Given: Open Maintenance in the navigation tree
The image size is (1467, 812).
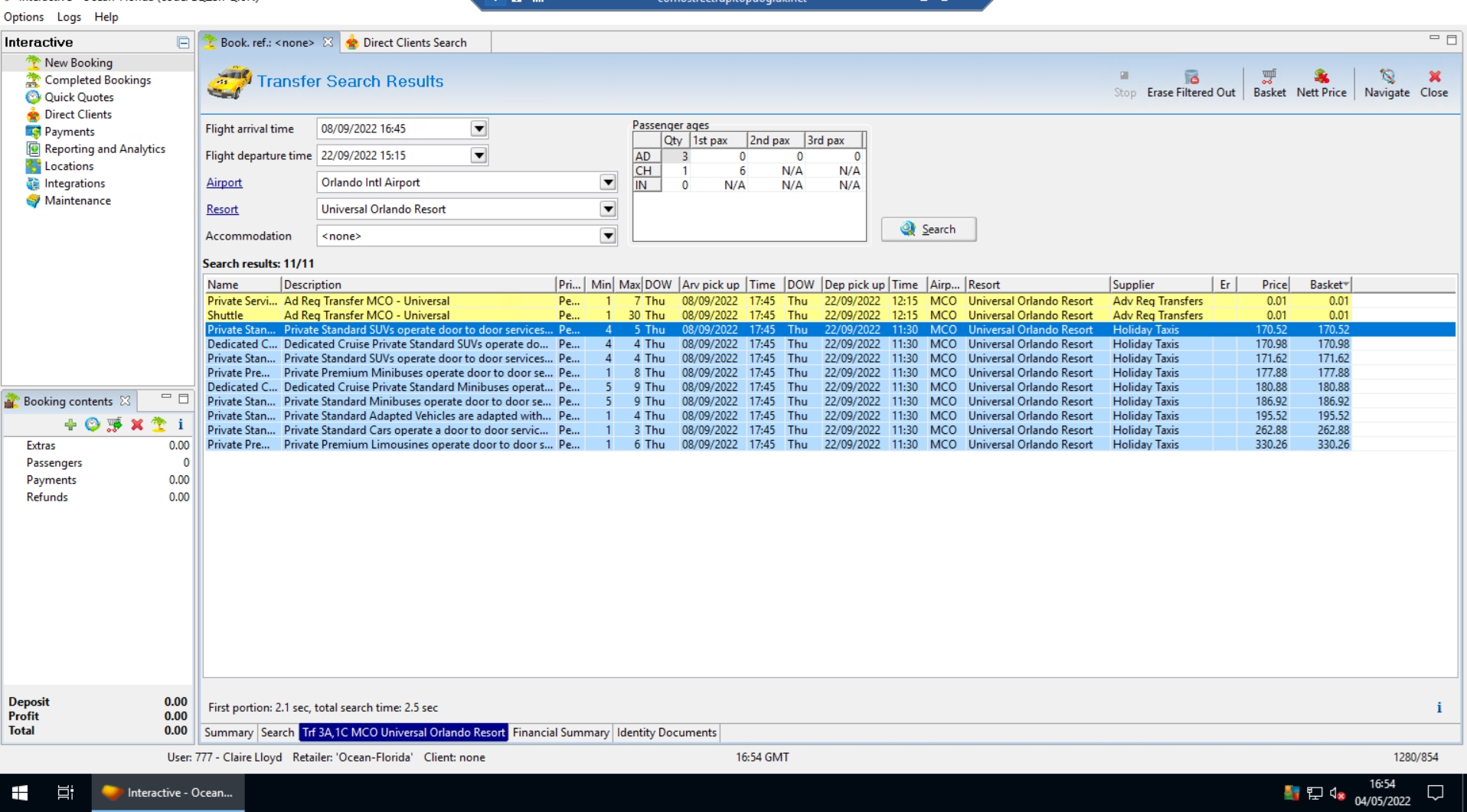Looking at the screenshot, I should pos(77,201).
